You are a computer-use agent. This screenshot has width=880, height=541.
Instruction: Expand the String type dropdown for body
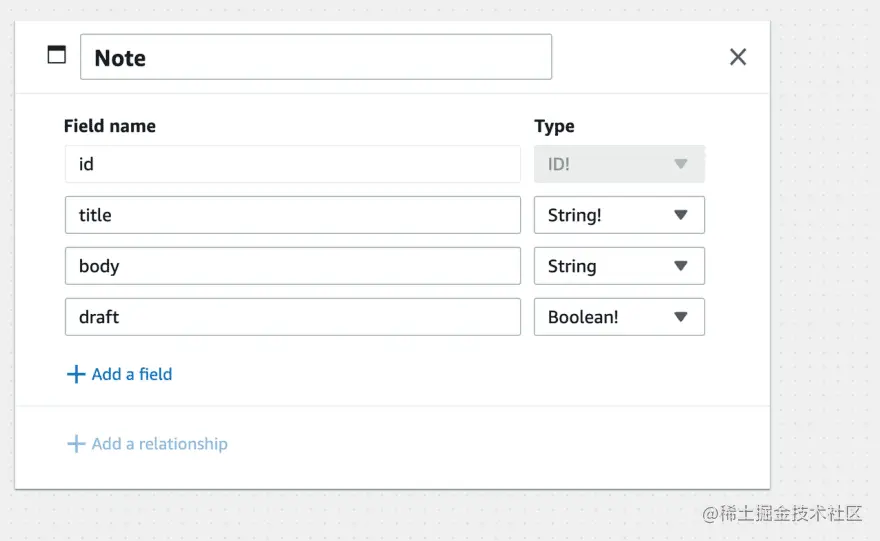click(x=681, y=266)
